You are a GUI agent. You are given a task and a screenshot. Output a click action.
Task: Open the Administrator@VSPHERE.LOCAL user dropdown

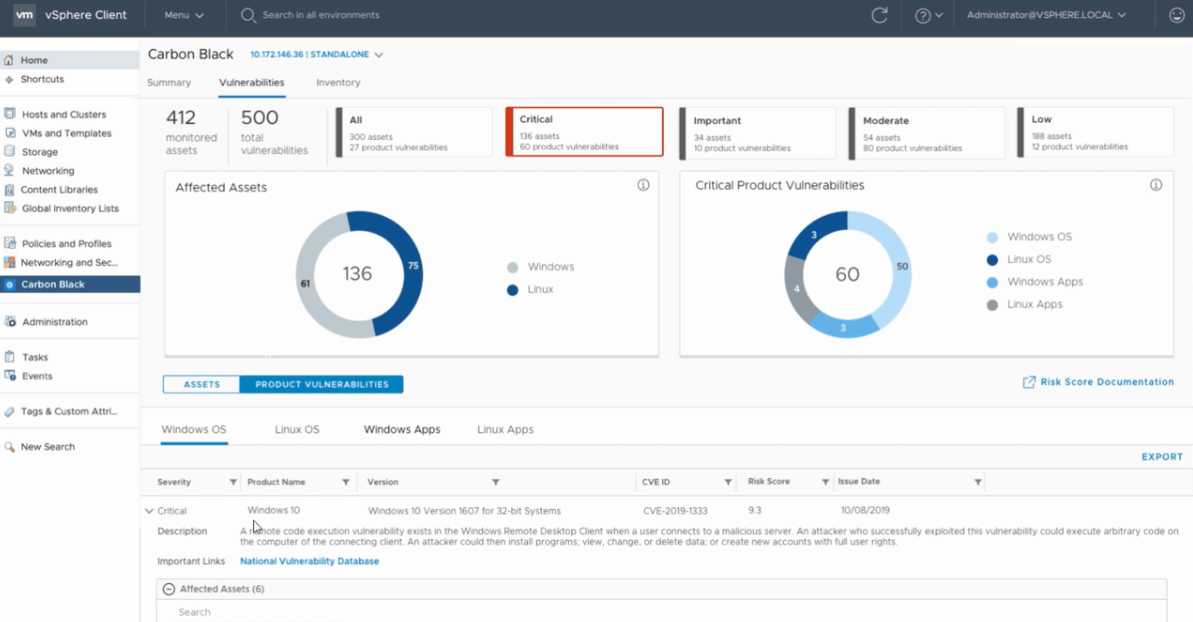pos(1046,15)
